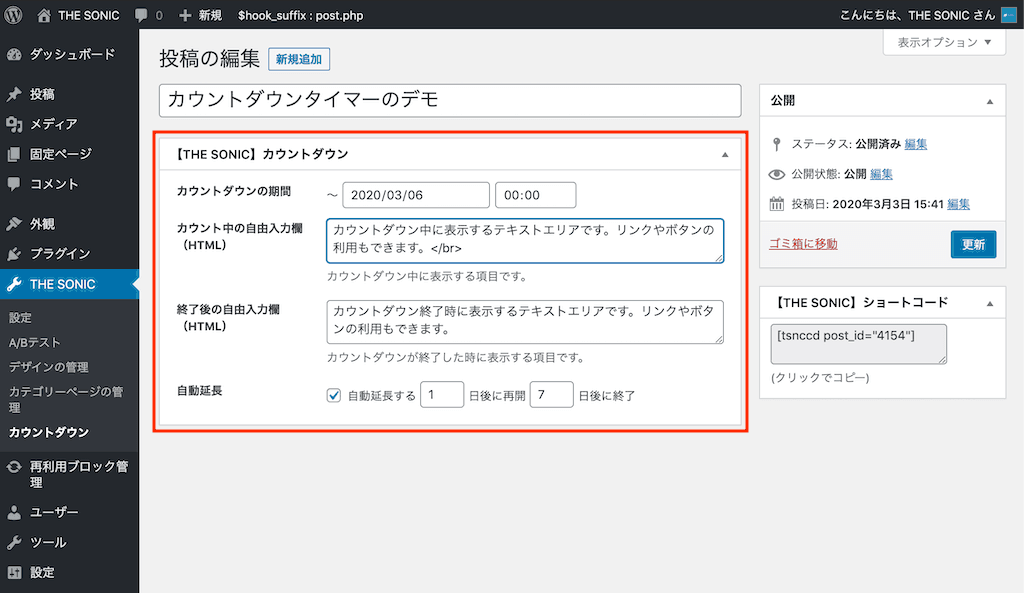This screenshot has width=1024, height=593.
Task: Open the A/Bテスト submenu item
Action: [x=35, y=342]
